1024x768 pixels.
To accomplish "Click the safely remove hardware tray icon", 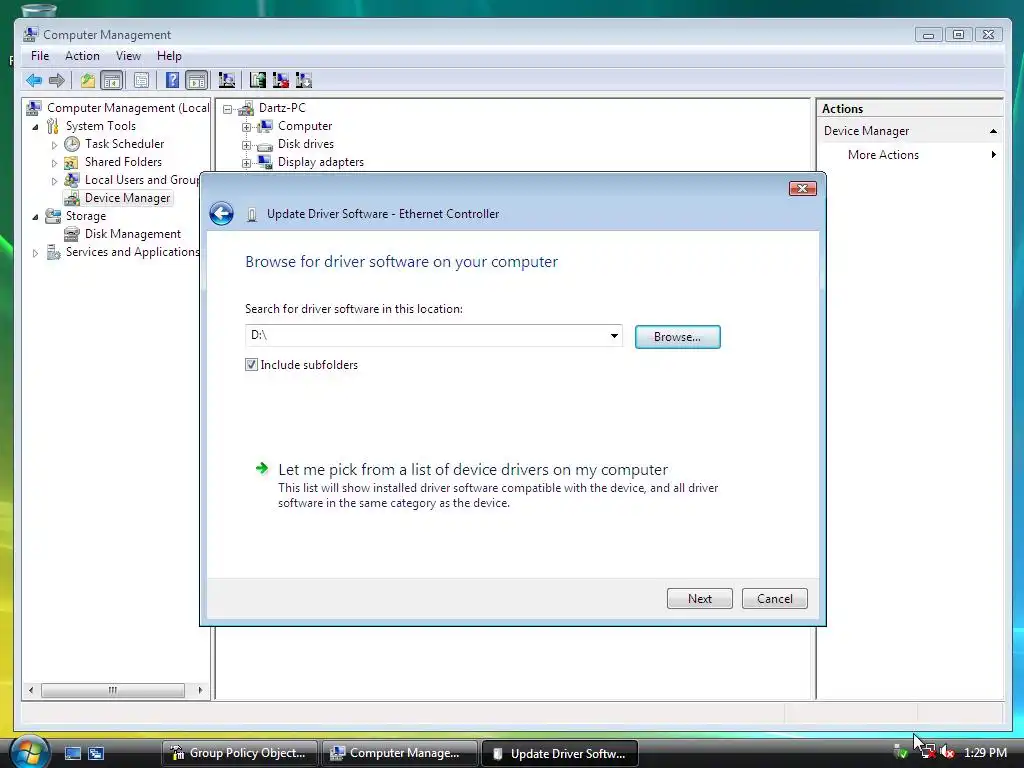I will (x=901, y=753).
